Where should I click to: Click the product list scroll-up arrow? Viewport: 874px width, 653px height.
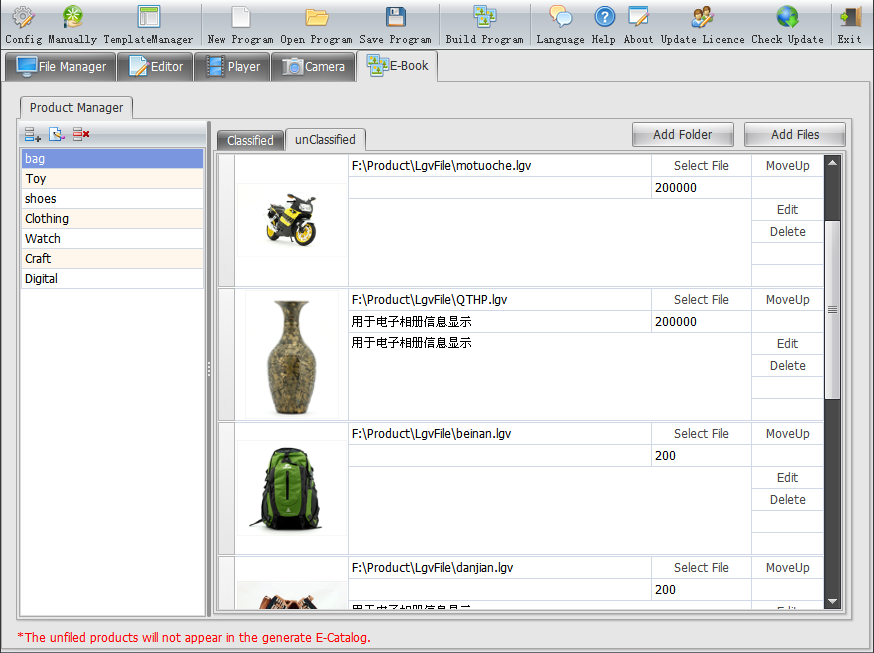click(x=832, y=163)
